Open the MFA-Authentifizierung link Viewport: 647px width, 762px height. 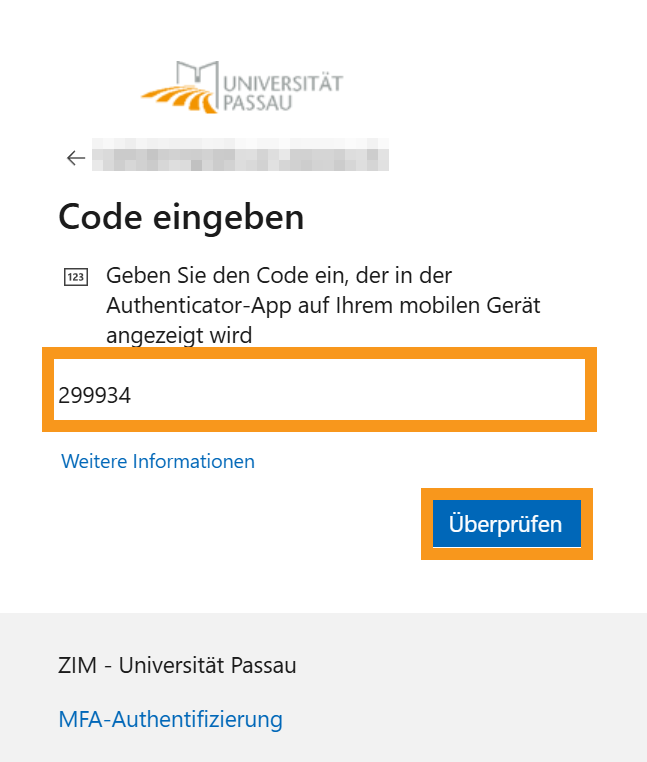tap(170, 718)
